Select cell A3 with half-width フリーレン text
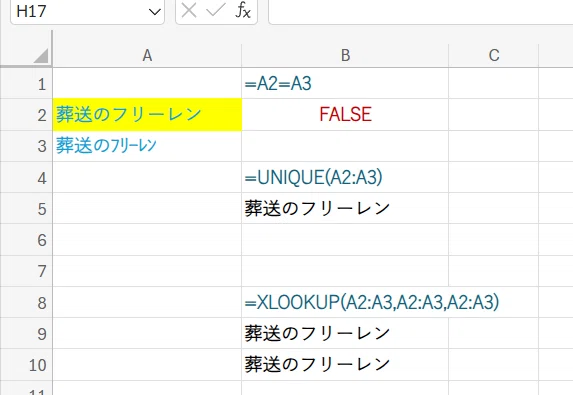The width and height of the screenshot is (573, 395). click(x=147, y=146)
